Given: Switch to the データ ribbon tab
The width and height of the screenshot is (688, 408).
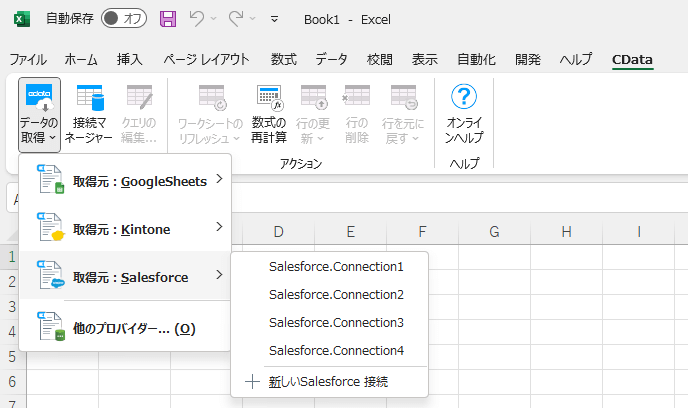Looking at the screenshot, I should coord(332,59).
